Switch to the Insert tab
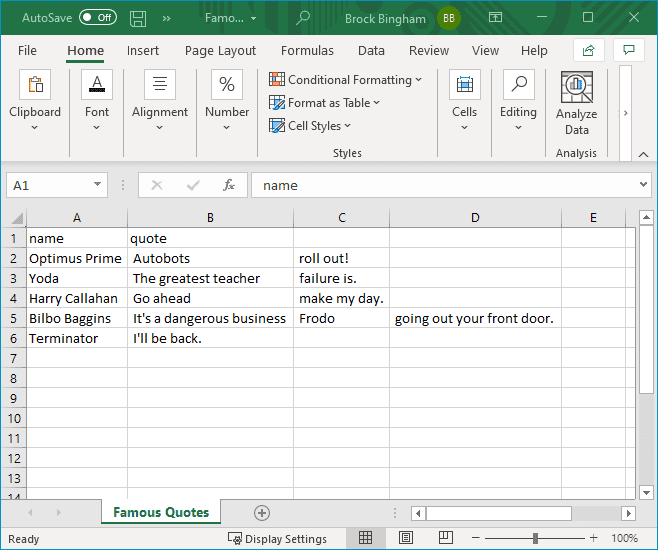 143,51
